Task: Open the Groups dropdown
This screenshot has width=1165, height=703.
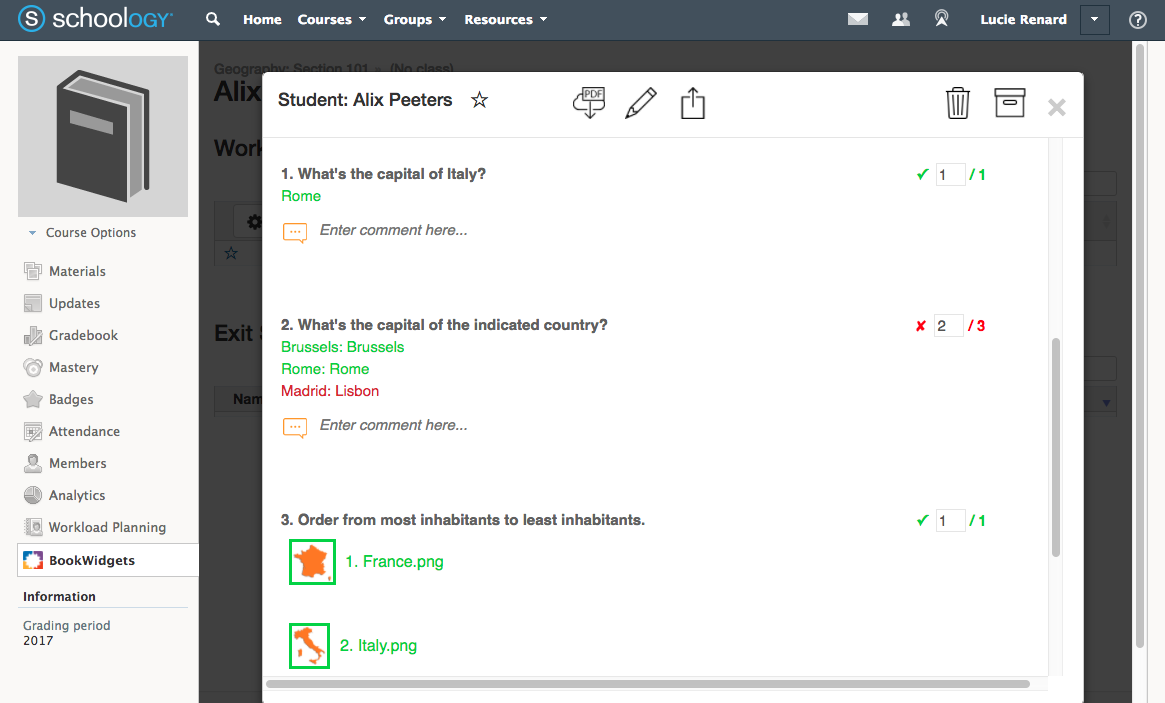Action: tap(414, 19)
